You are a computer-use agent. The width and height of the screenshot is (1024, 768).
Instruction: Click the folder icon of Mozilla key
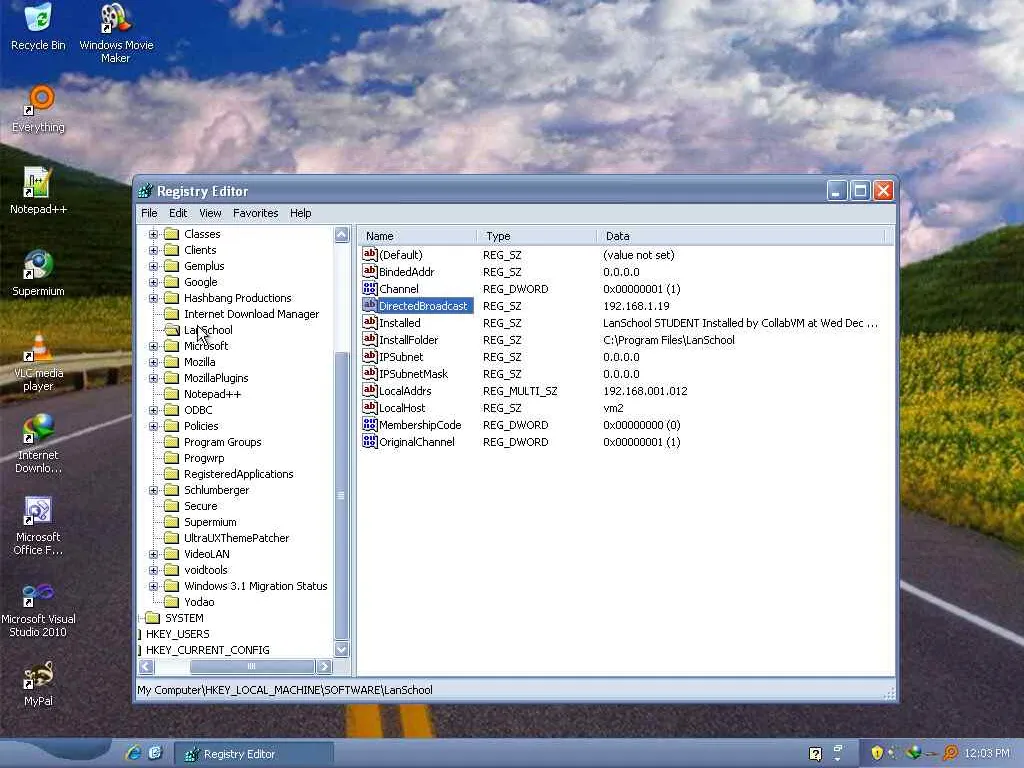pyautogui.click(x=172, y=362)
